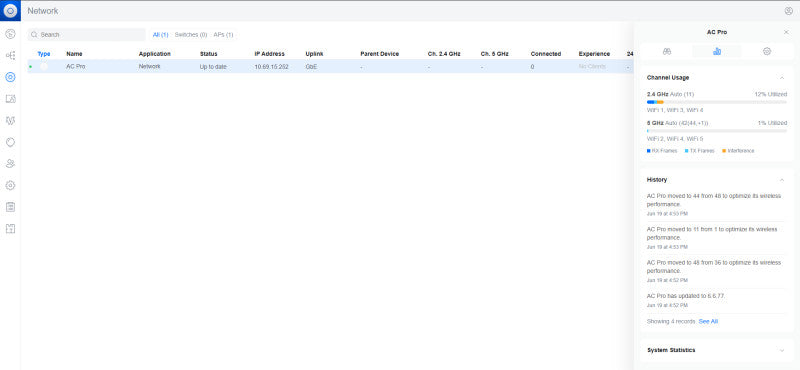Open the Dashboard icon in the sidebar
This screenshot has height=370, width=800.
pos(10,34)
